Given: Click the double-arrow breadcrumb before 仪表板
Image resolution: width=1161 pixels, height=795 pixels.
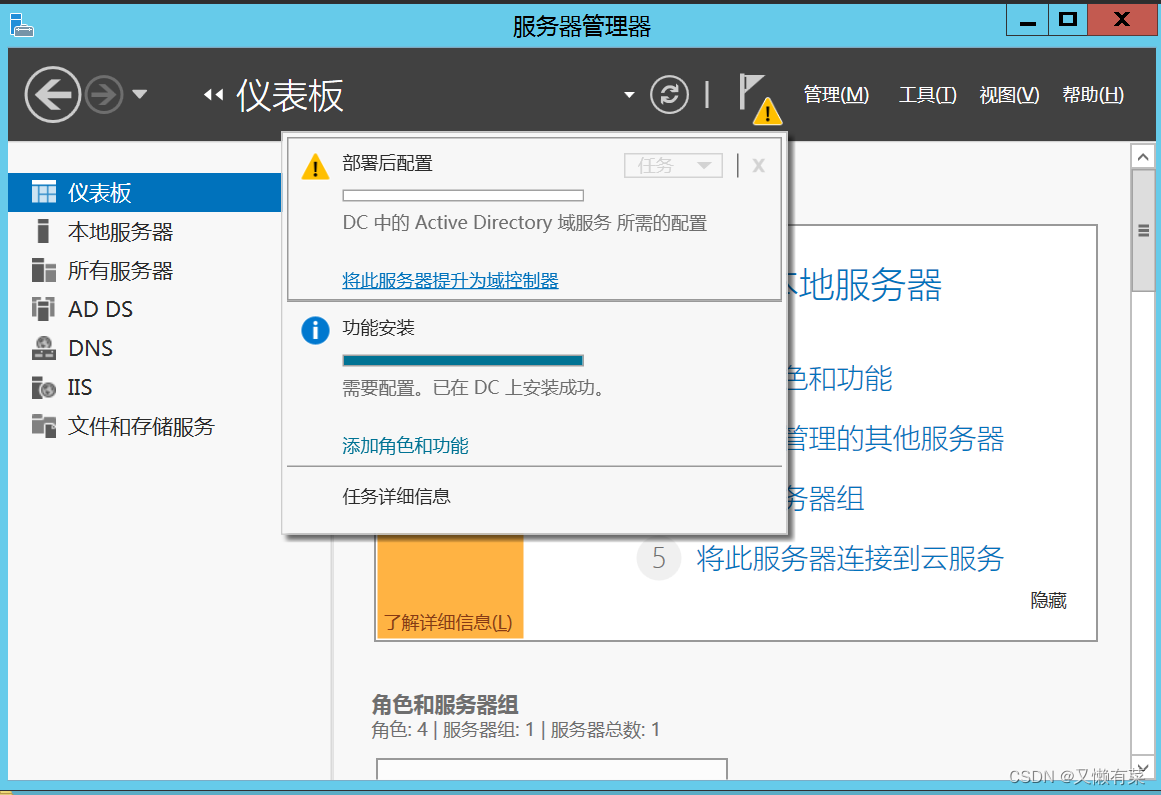Looking at the screenshot, I should pos(213,95).
